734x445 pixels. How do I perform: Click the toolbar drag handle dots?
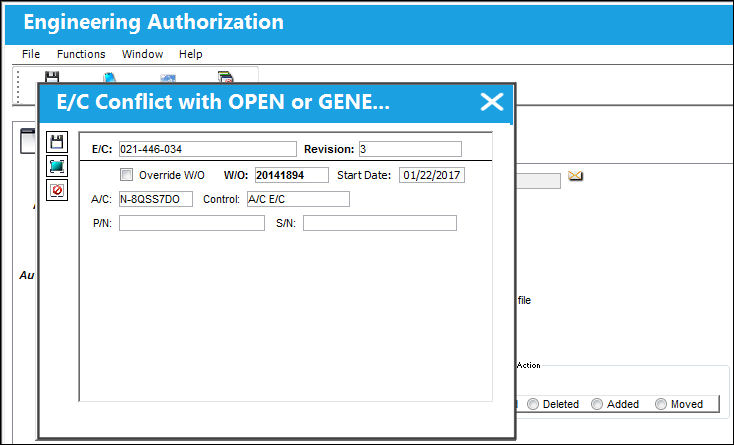coord(18,87)
